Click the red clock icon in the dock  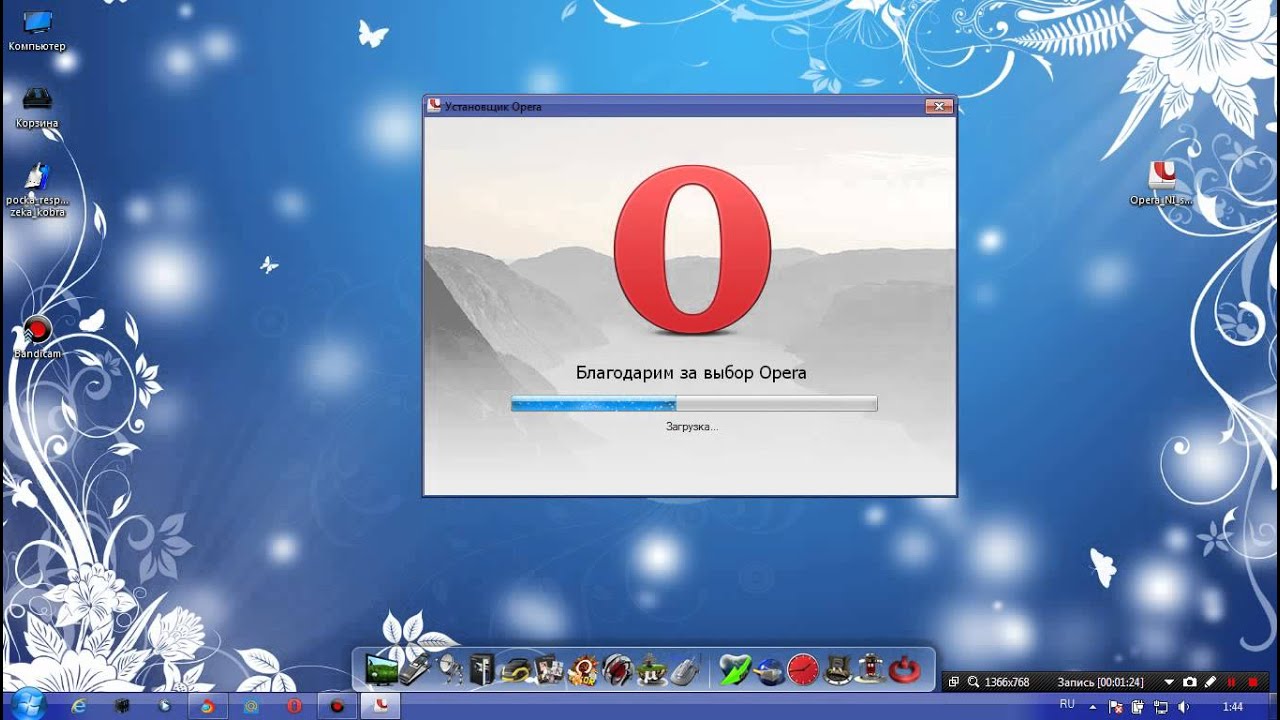point(803,668)
